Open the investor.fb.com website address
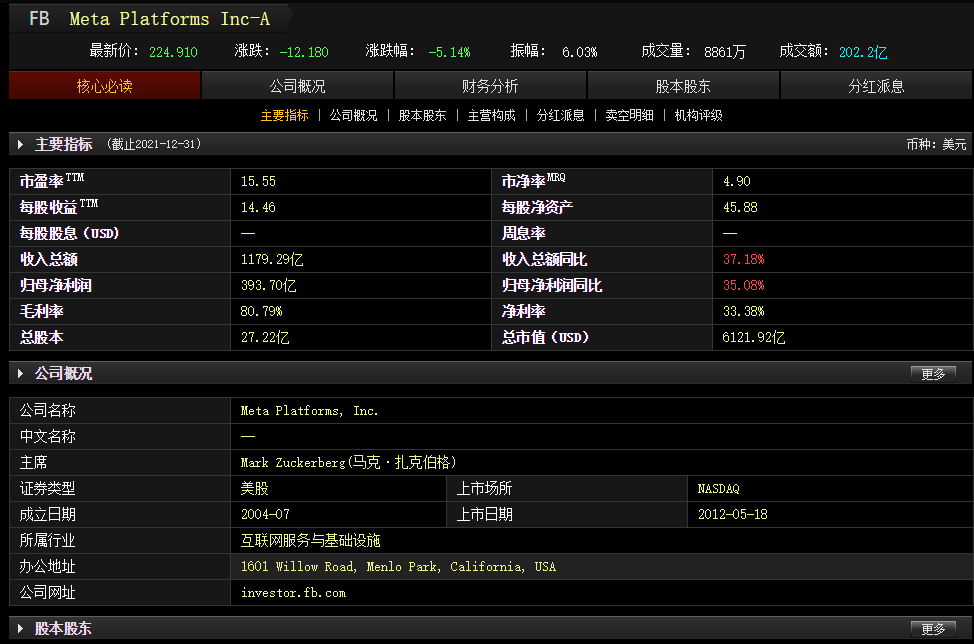This screenshot has width=974, height=644. [293, 593]
